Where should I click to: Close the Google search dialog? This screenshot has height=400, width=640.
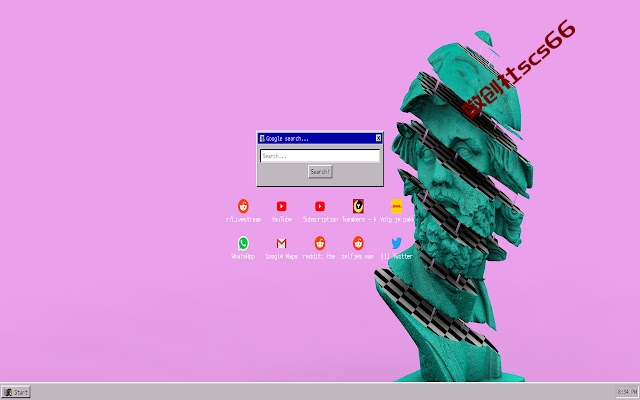[378, 138]
